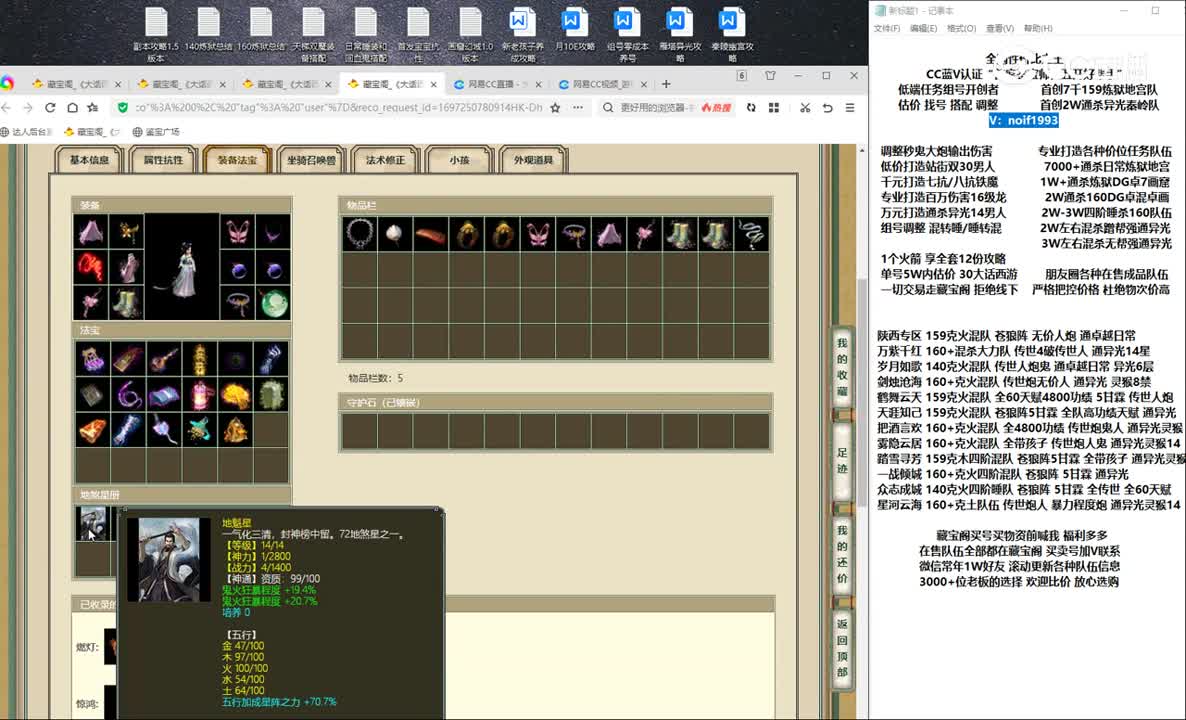1186x720 pixels.
Task: Open desktop file 副本攻略1.5版本
Action: click(156, 35)
